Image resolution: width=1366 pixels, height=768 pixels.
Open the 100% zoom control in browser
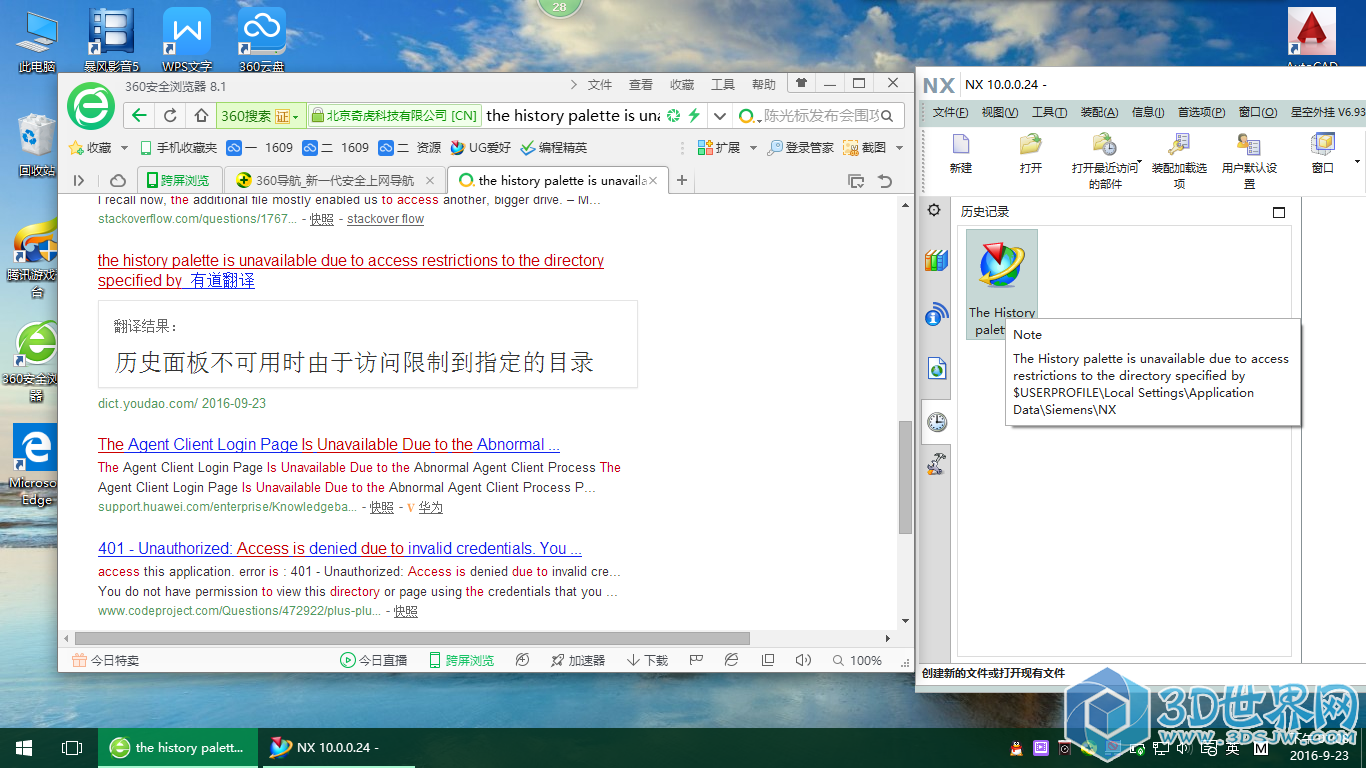857,660
